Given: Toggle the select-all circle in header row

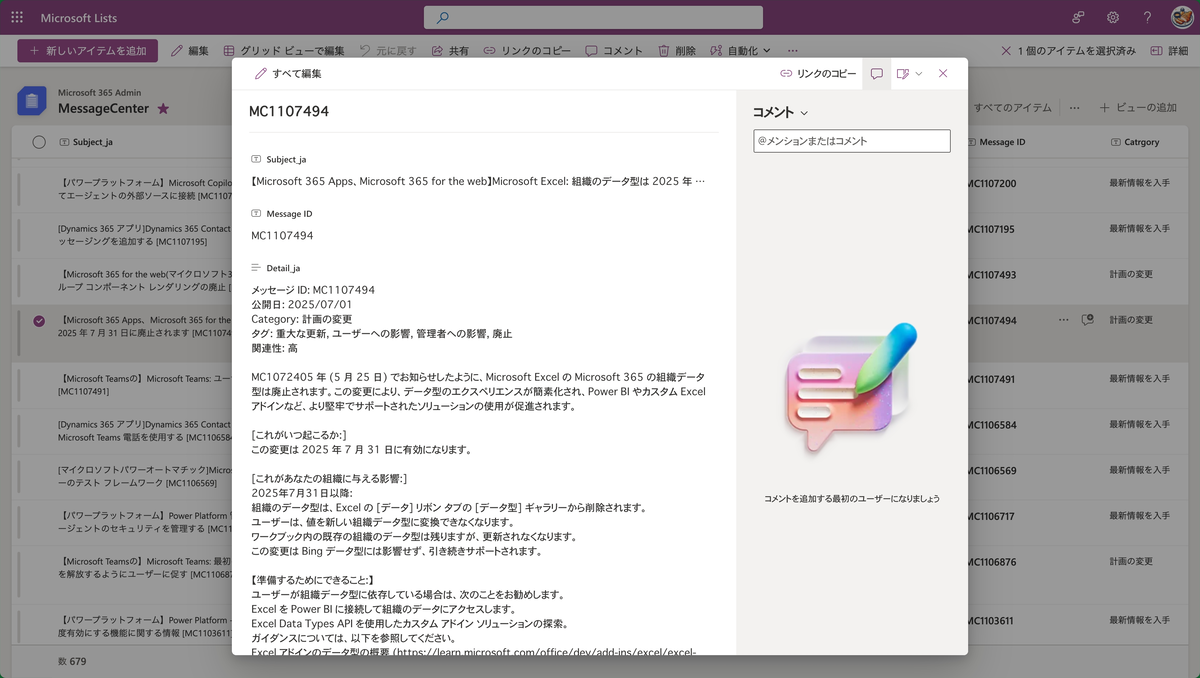Looking at the screenshot, I should (x=39, y=142).
